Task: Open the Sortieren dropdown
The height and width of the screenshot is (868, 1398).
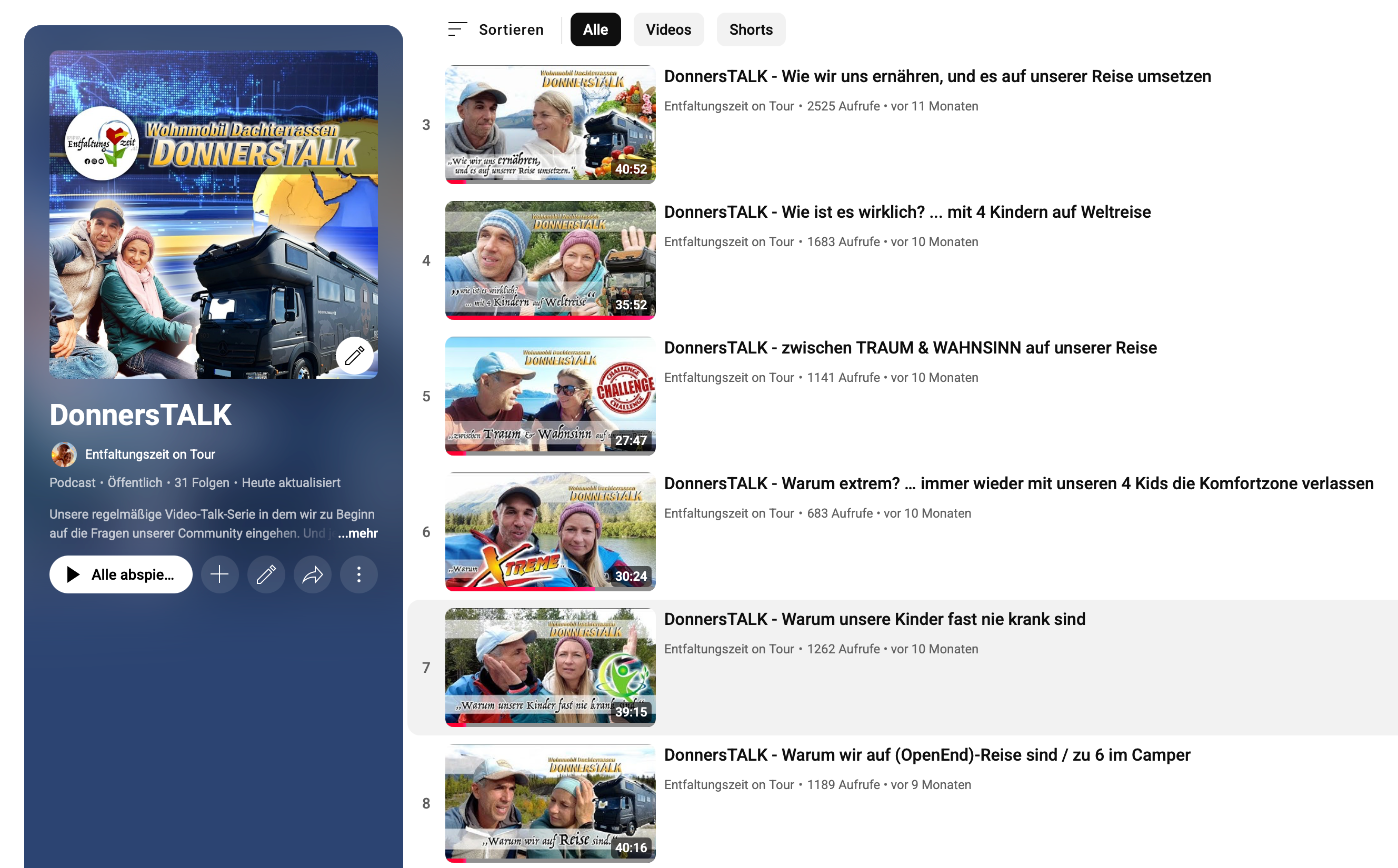Action: pos(511,29)
